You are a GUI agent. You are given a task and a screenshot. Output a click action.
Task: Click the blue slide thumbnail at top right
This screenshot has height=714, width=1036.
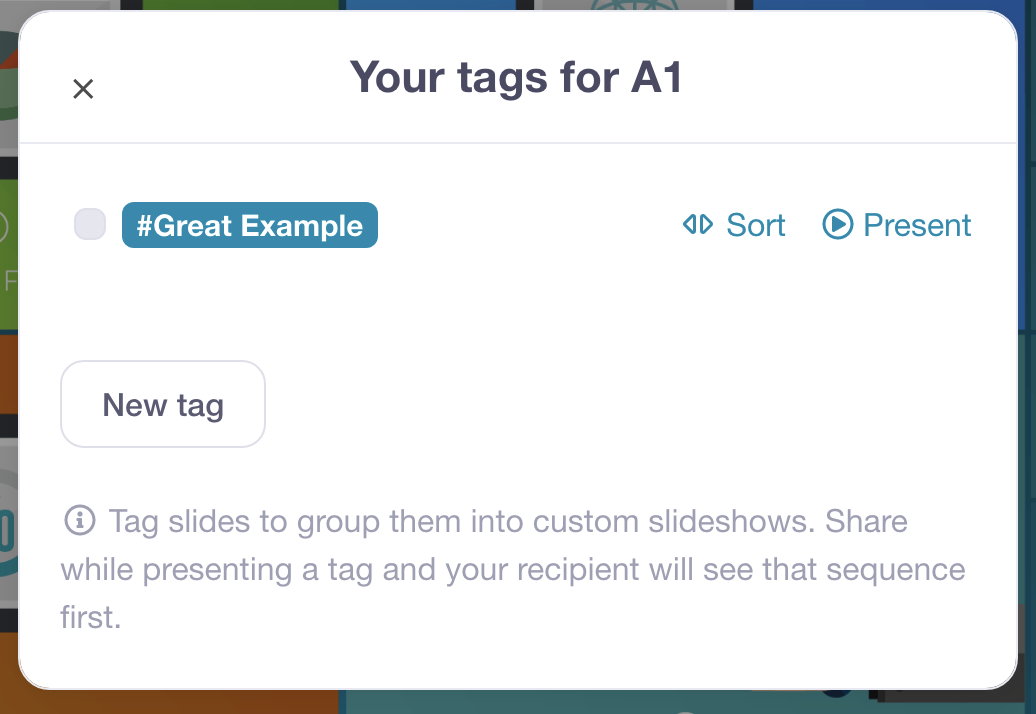point(890,6)
